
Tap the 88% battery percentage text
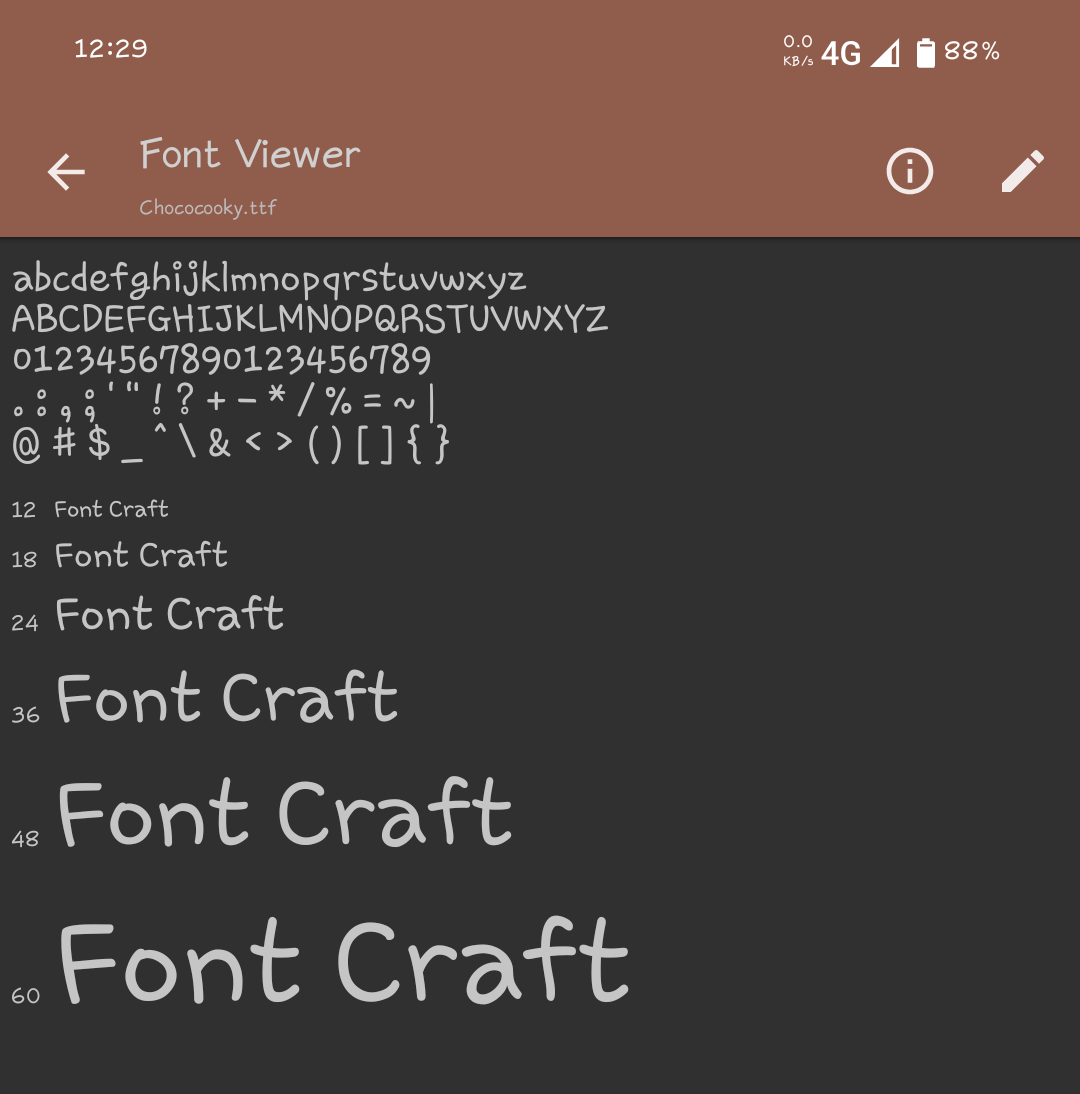click(x=972, y=51)
